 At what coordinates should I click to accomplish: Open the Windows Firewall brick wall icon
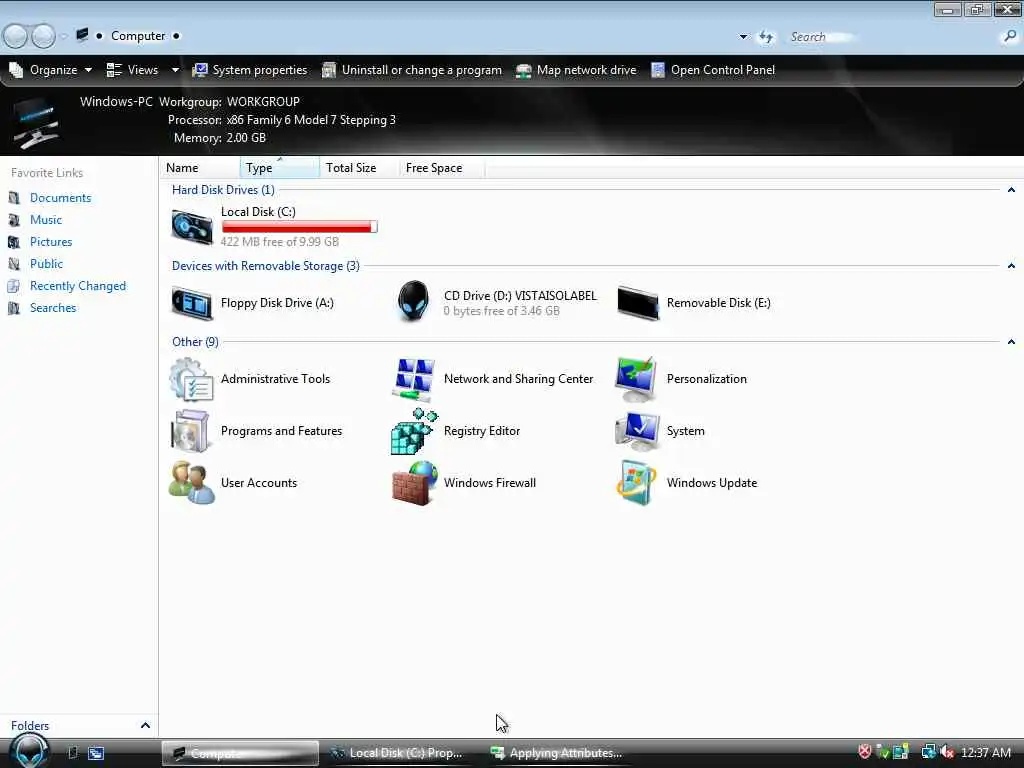(414, 483)
